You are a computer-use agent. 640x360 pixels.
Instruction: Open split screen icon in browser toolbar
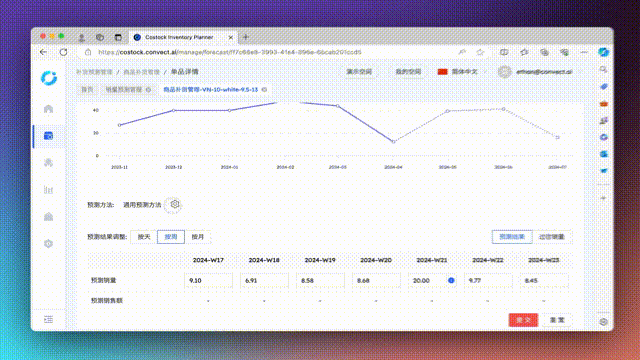click(x=504, y=52)
